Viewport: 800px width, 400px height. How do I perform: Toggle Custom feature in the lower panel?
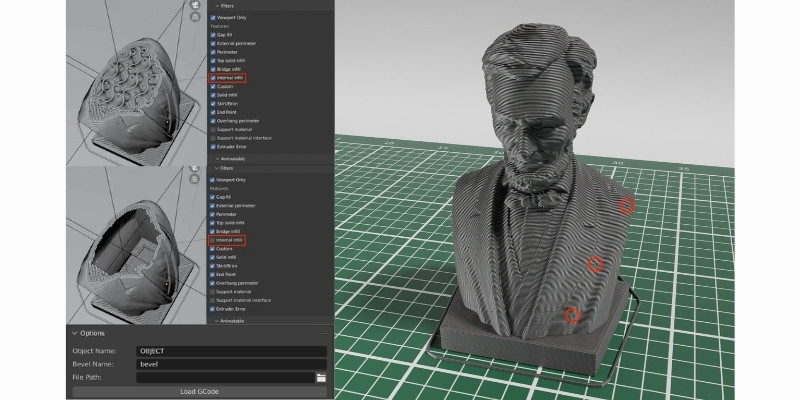(213, 249)
